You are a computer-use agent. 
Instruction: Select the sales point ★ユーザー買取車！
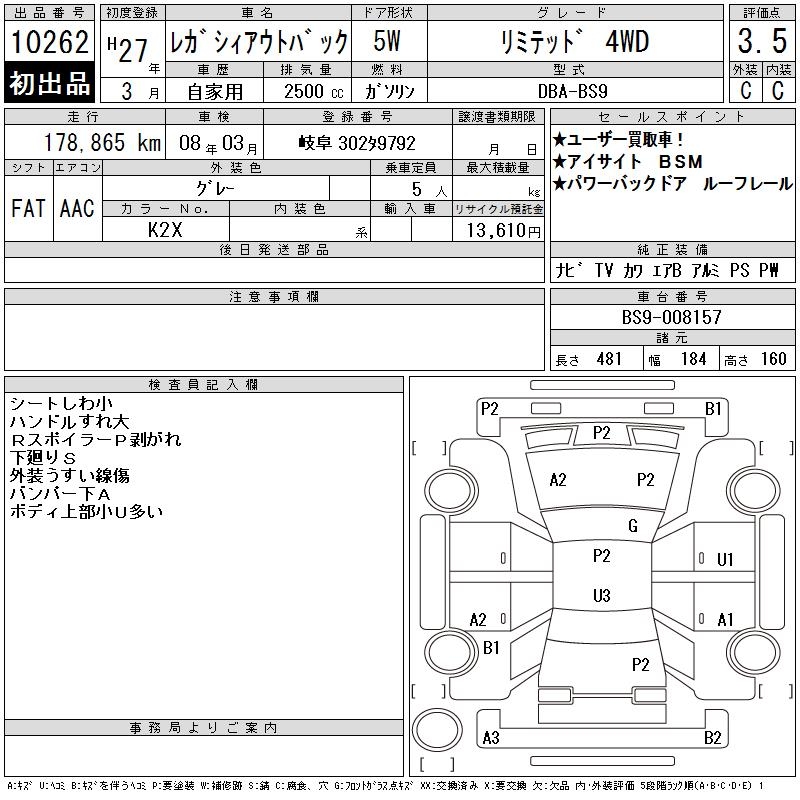click(x=618, y=140)
